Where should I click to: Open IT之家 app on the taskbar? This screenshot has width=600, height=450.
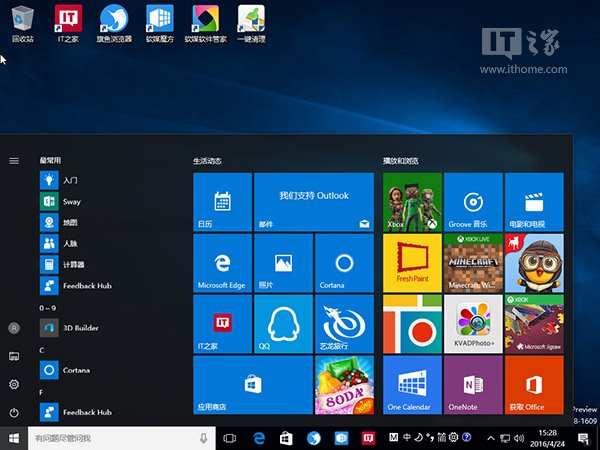click(368, 438)
